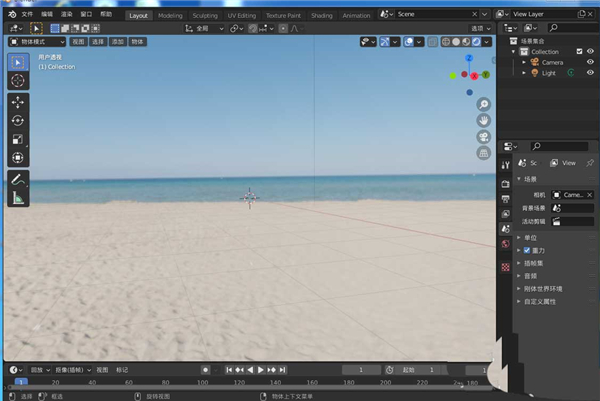600x401 pixels.
Task: Click the zoom view magnifier icon
Action: (x=483, y=104)
